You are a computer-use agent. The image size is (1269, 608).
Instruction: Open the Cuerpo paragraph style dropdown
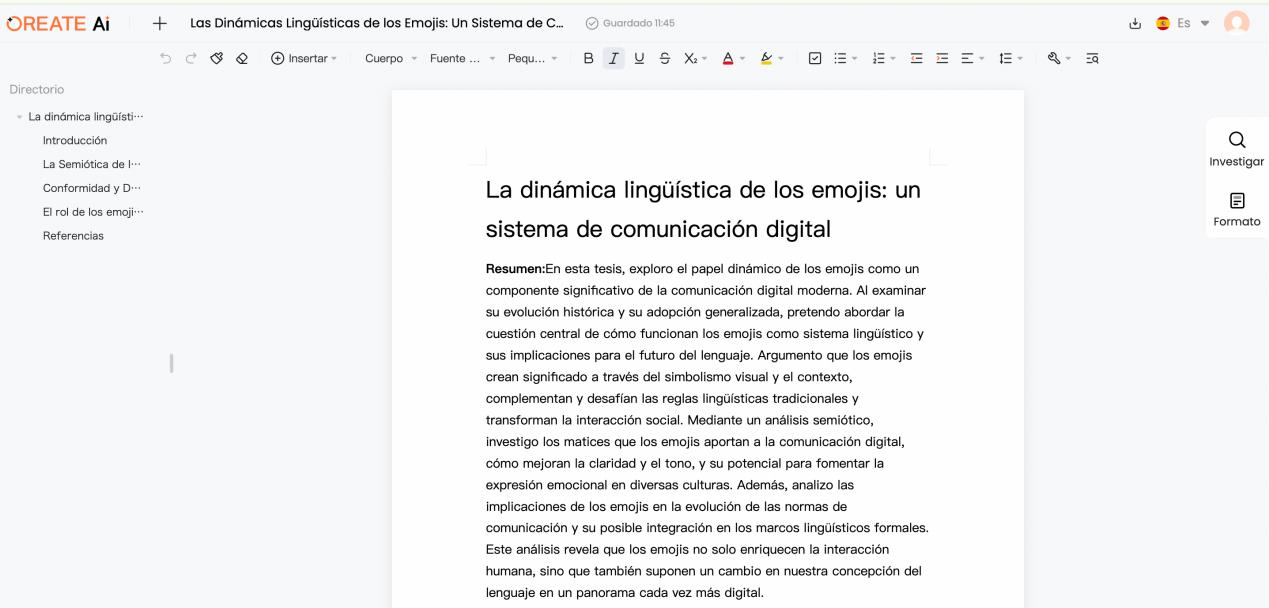pos(390,58)
